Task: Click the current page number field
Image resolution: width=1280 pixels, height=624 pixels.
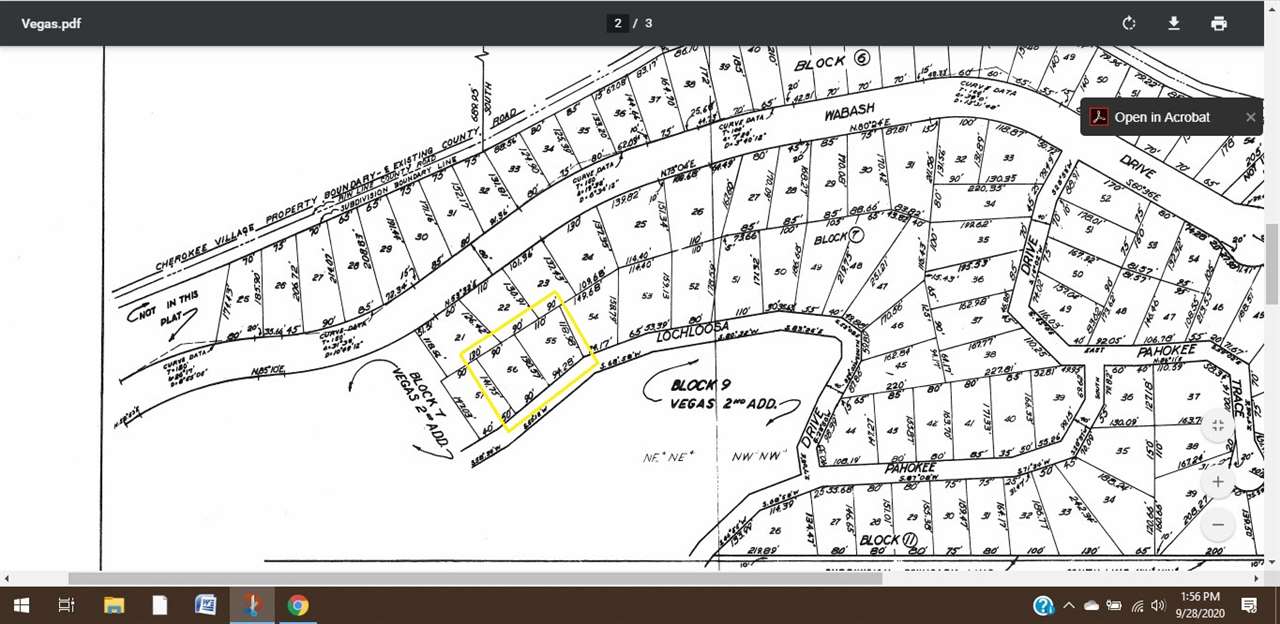Action: tap(618, 23)
